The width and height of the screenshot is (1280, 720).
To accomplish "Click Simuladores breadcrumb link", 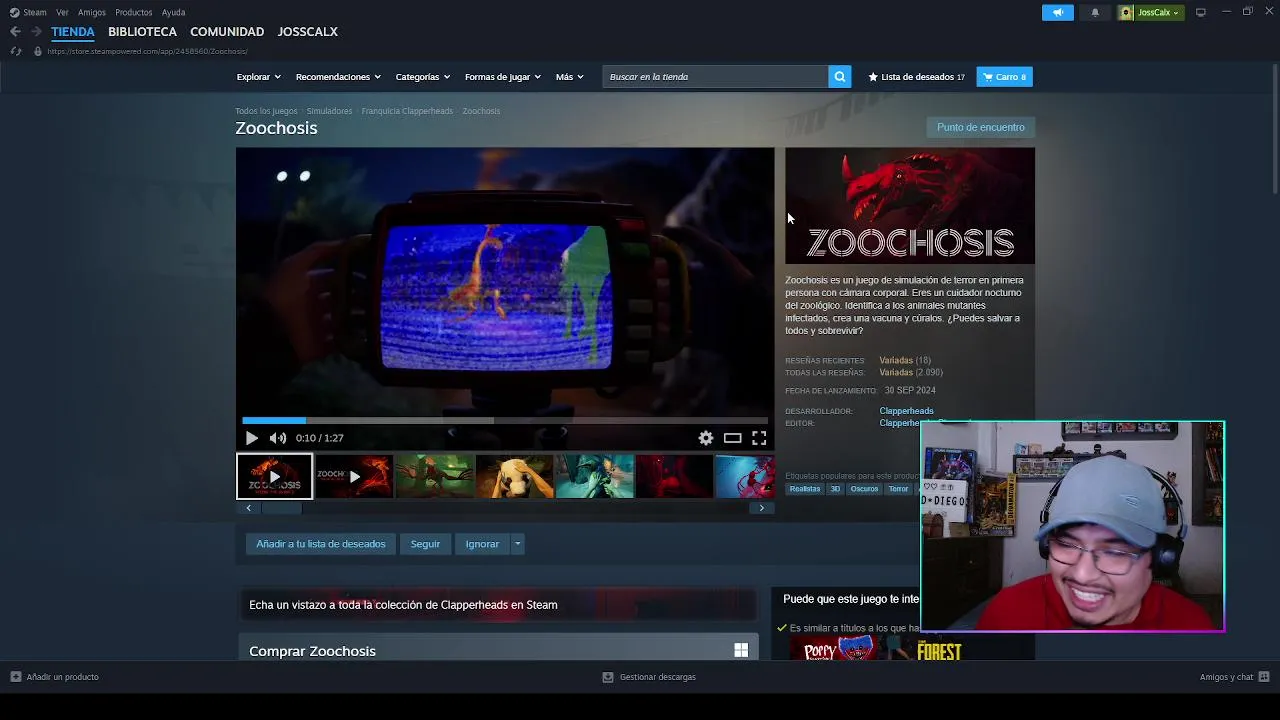I will [329, 111].
